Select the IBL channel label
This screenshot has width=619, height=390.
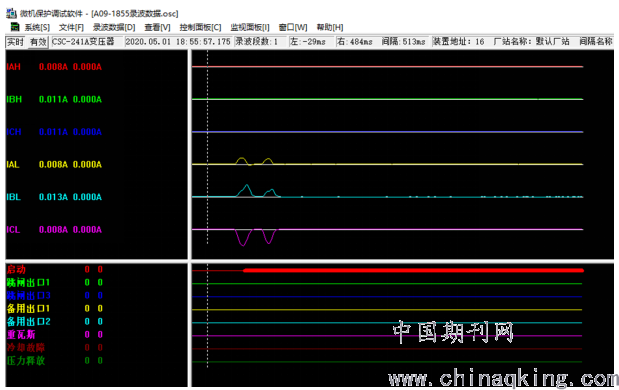[13, 197]
